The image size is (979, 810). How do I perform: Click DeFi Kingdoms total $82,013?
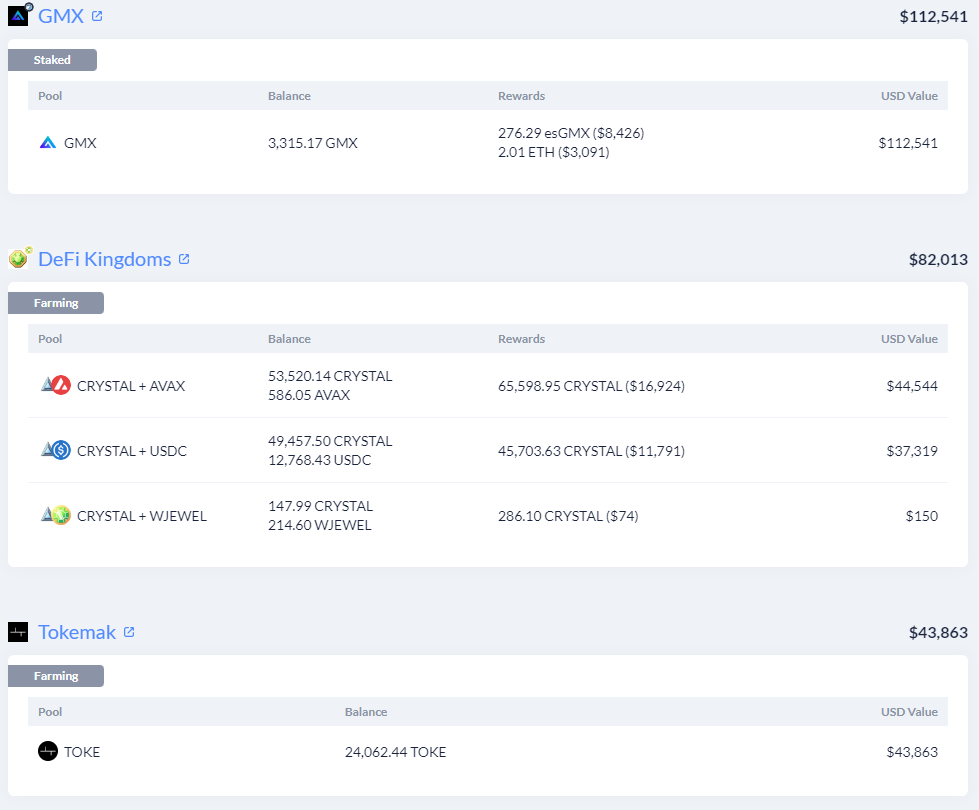pyautogui.click(x=938, y=259)
